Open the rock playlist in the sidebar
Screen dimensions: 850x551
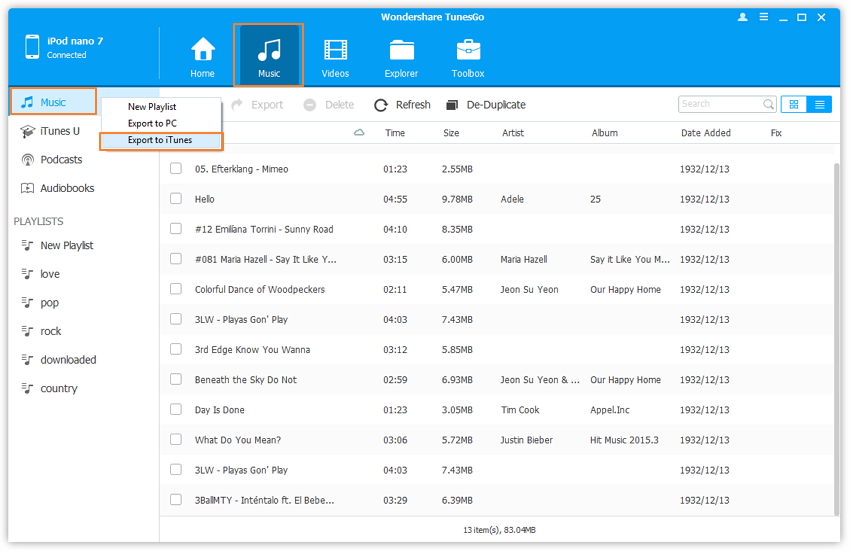pos(50,331)
